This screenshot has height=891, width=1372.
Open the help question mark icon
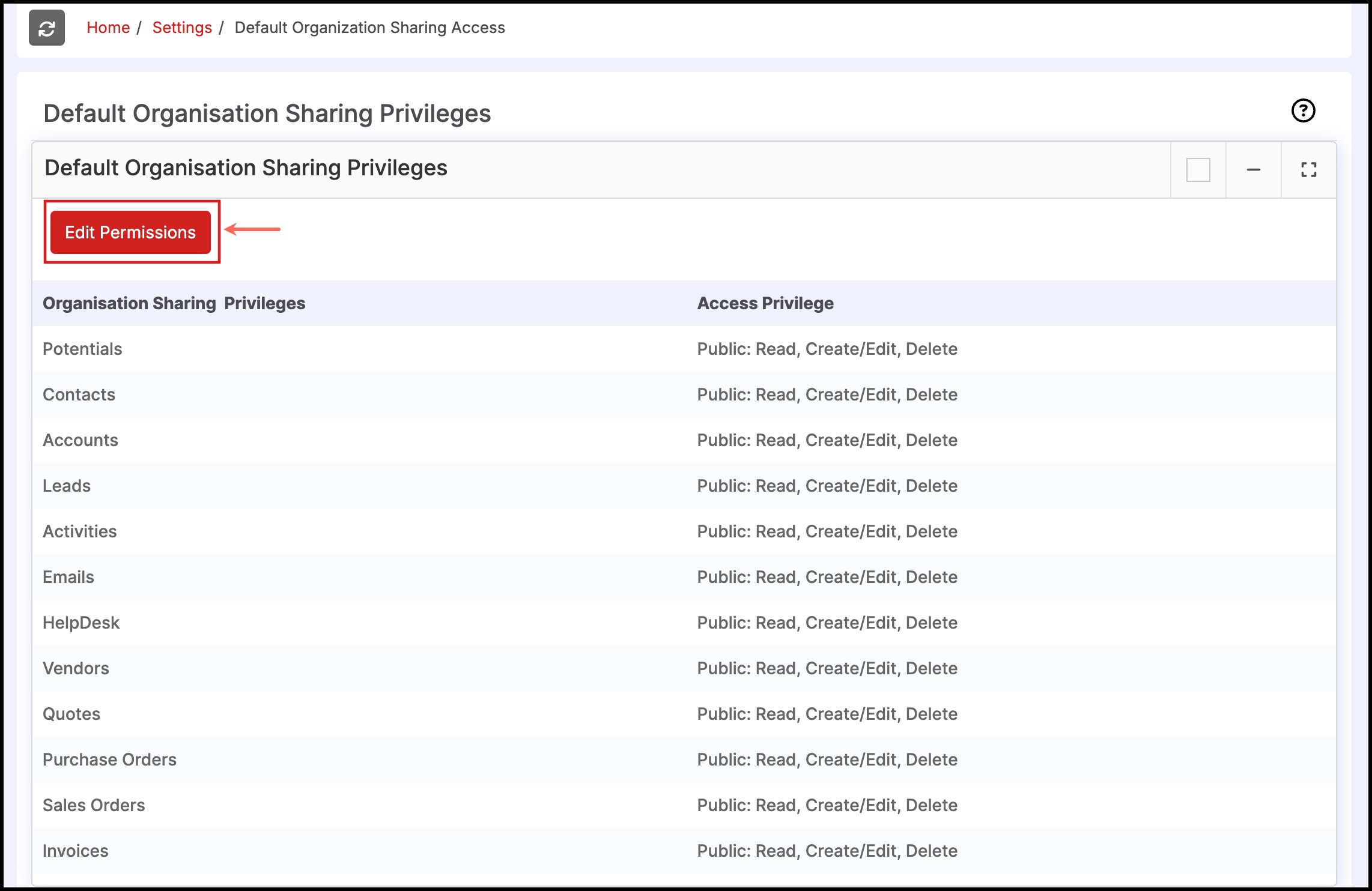1303,110
